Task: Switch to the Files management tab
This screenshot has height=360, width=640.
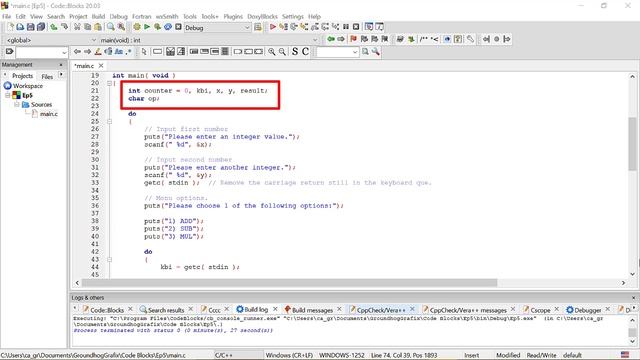Action: coord(47,76)
